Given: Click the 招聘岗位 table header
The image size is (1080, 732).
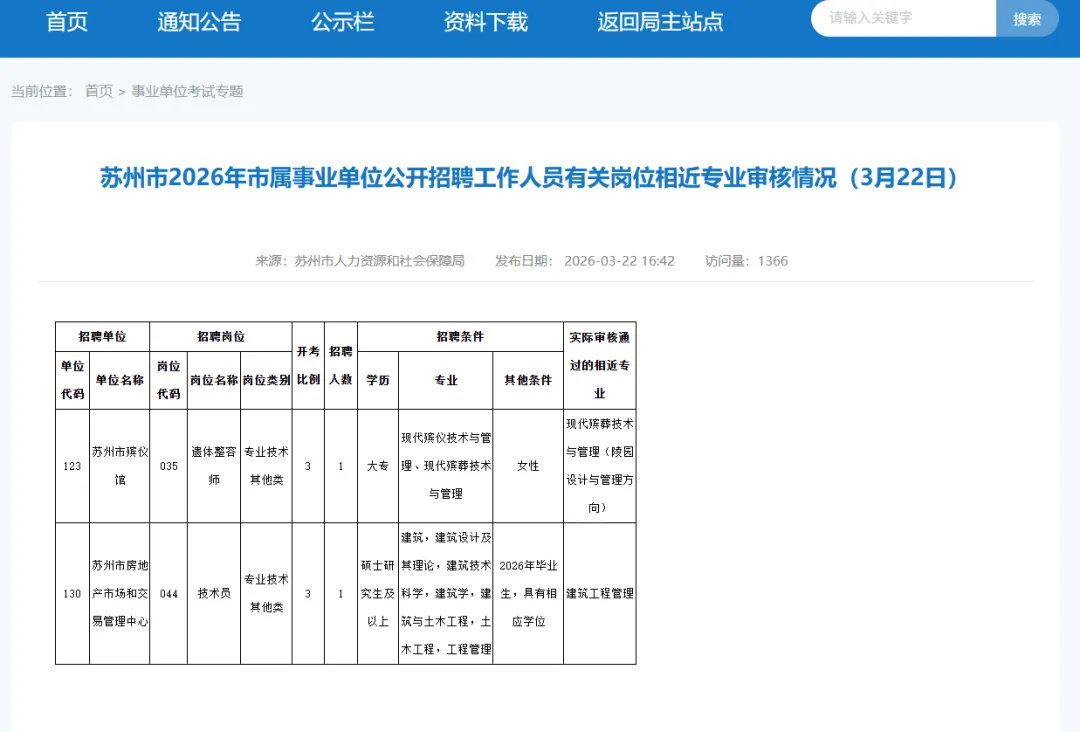Looking at the screenshot, I should [220, 337].
